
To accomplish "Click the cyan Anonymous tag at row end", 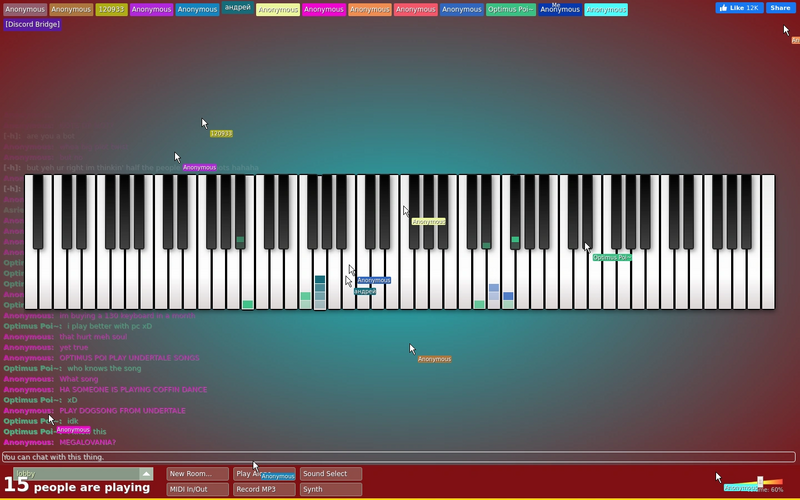I will pos(606,9).
